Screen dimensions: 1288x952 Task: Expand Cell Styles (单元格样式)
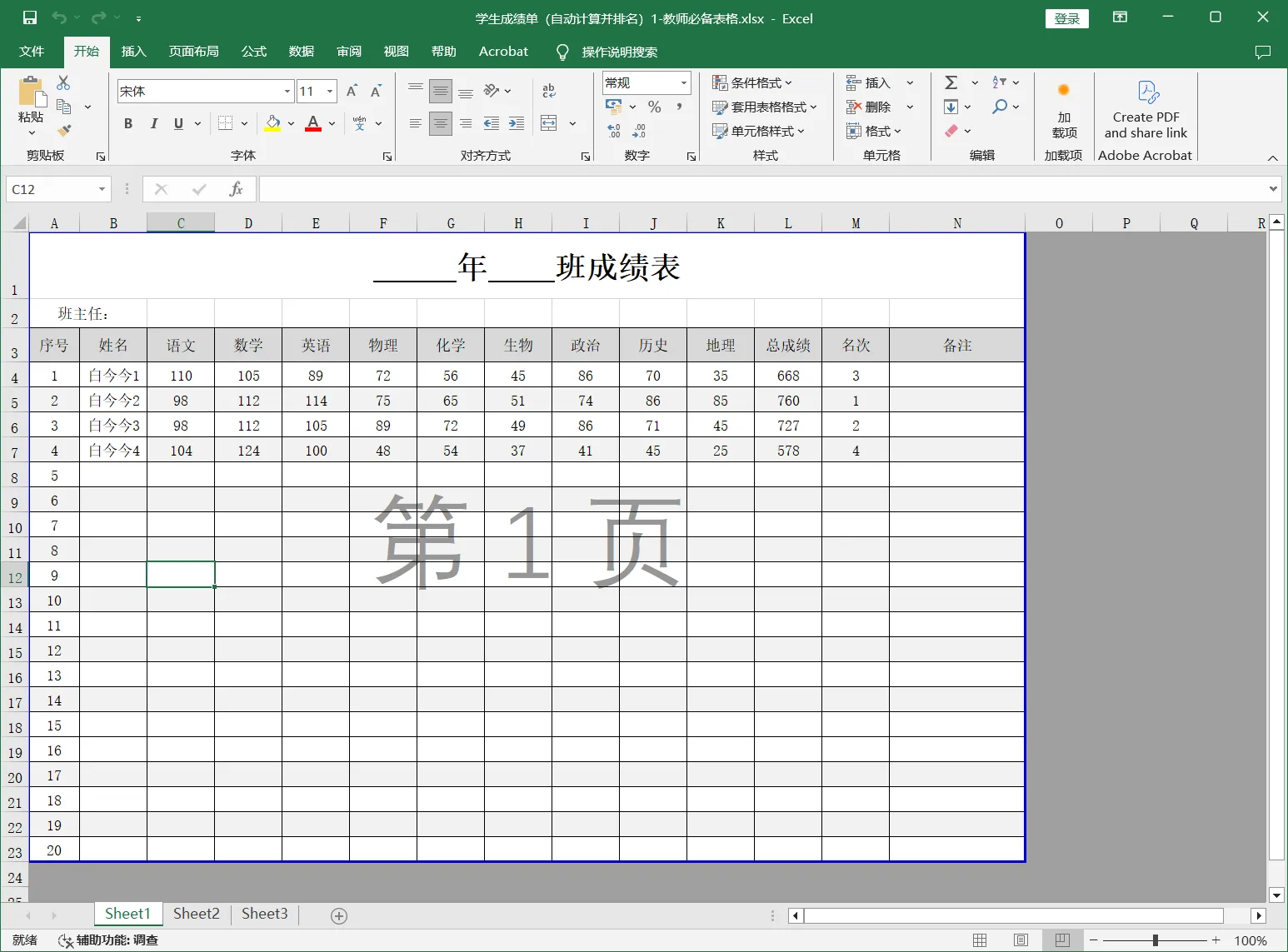click(758, 131)
